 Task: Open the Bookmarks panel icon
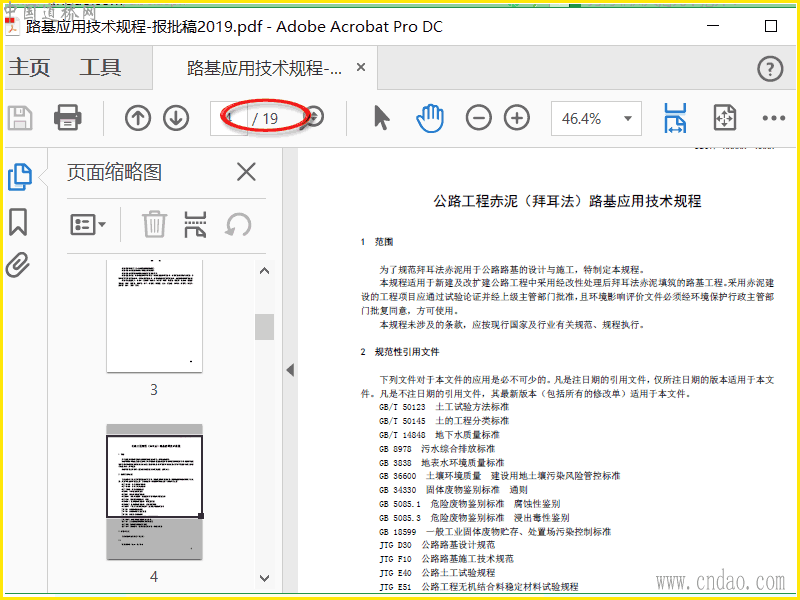(18, 222)
